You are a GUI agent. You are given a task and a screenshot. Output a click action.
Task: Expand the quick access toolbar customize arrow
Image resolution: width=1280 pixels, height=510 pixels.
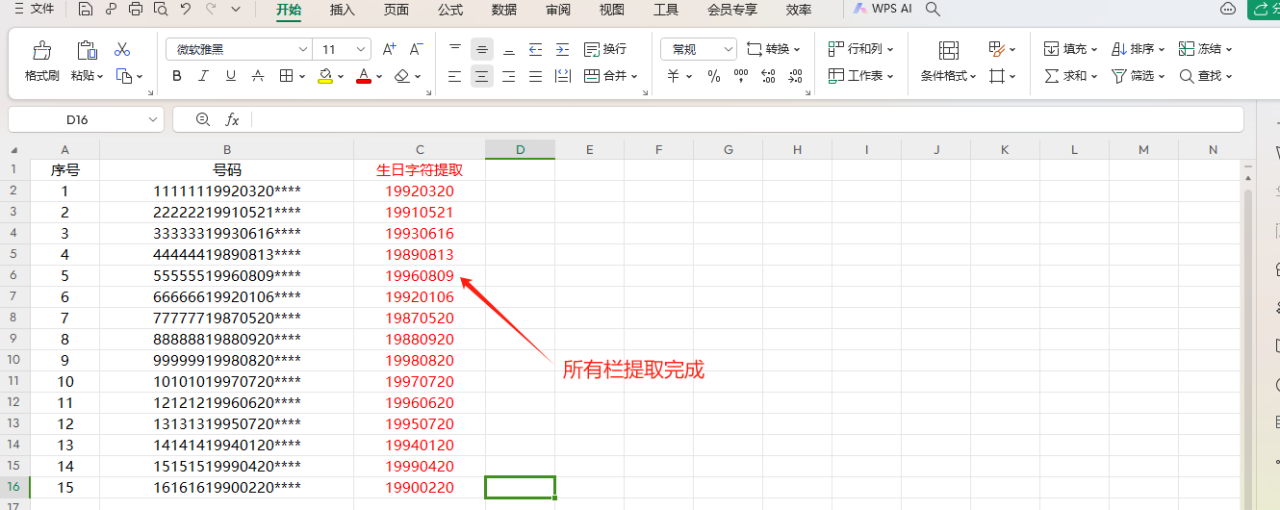click(x=236, y=9)
